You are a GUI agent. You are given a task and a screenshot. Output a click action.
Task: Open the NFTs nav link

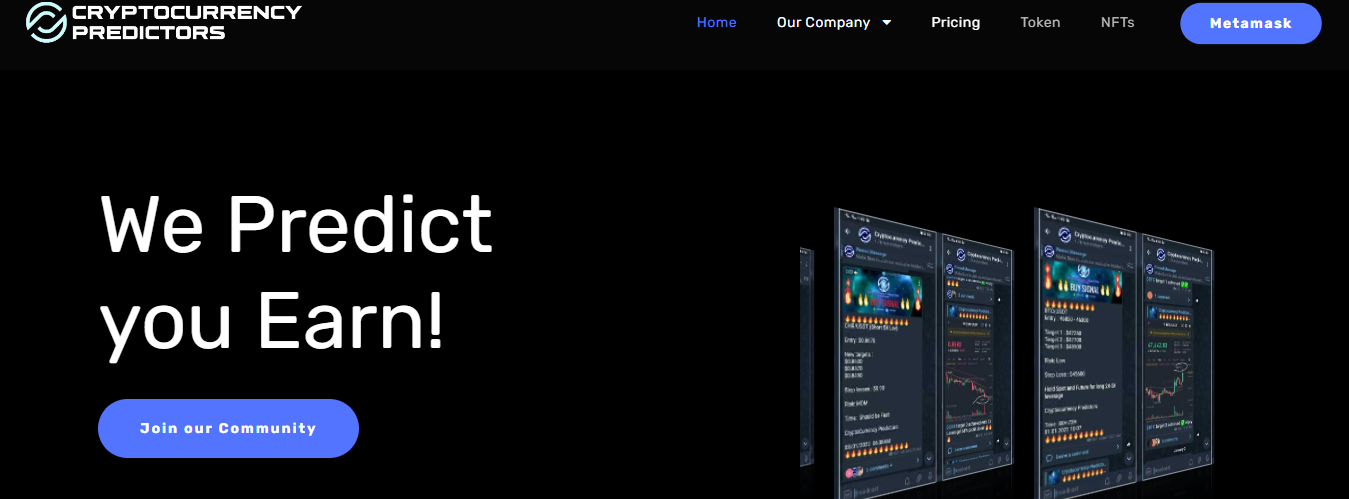click(x=1117, y=22)
